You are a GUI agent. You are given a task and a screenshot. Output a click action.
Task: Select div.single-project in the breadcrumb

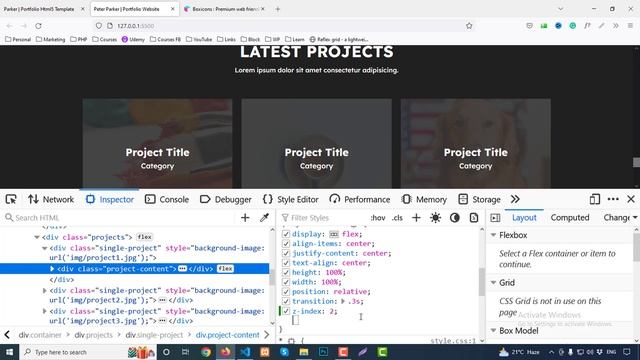tap(154, 335)
